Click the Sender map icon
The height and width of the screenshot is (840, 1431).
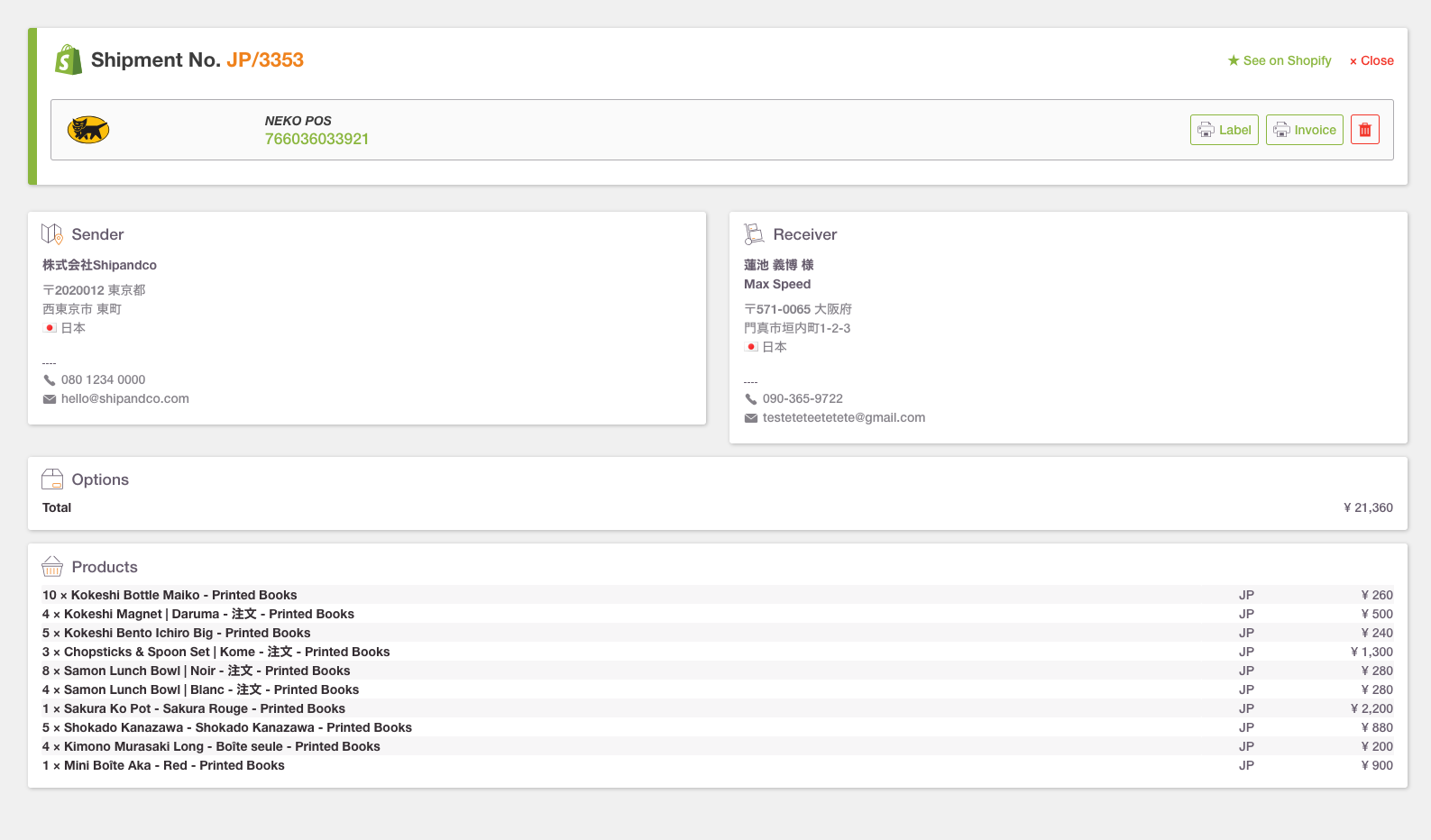tap(52, 234)
